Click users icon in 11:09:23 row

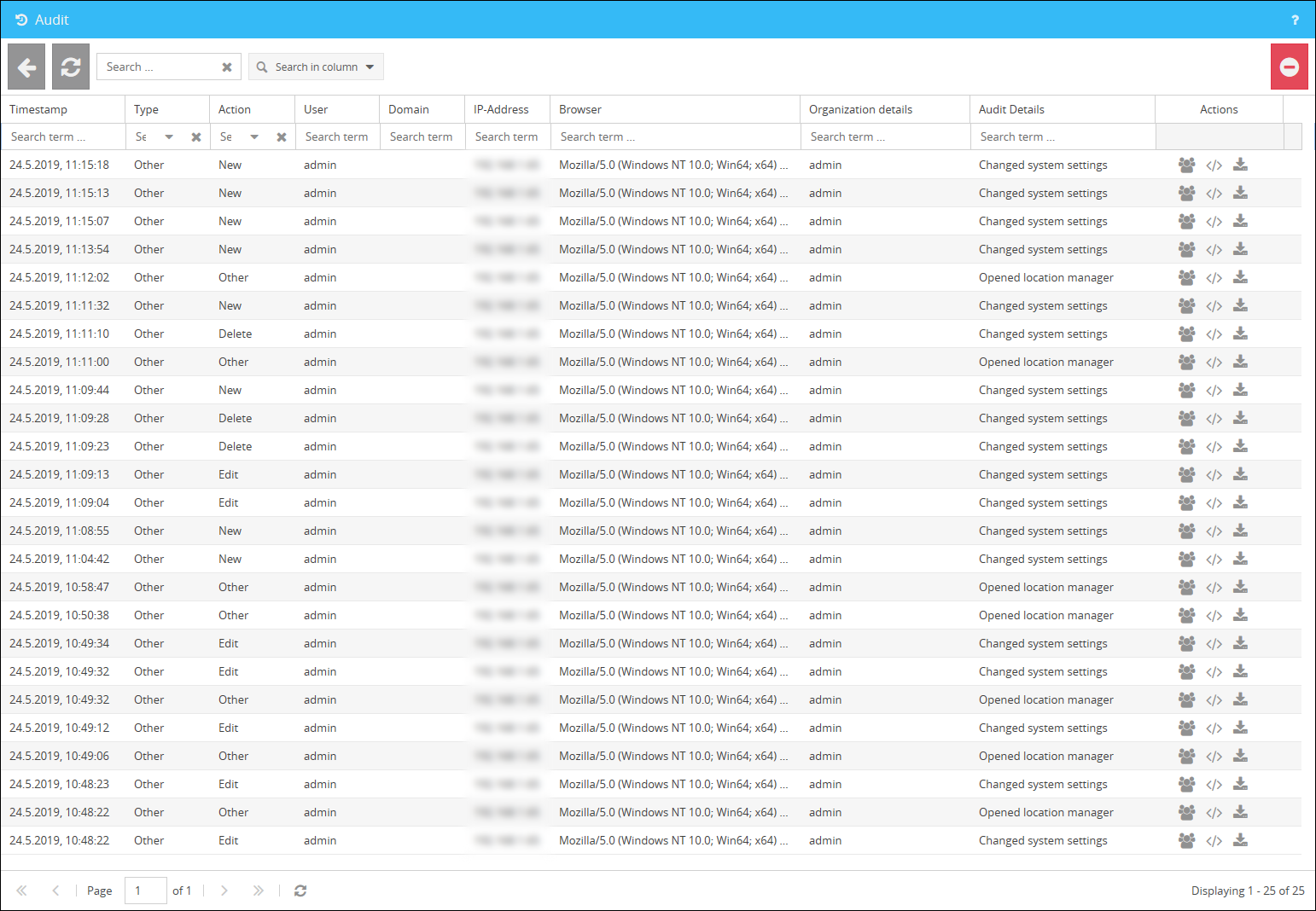tap(1187, 446)
